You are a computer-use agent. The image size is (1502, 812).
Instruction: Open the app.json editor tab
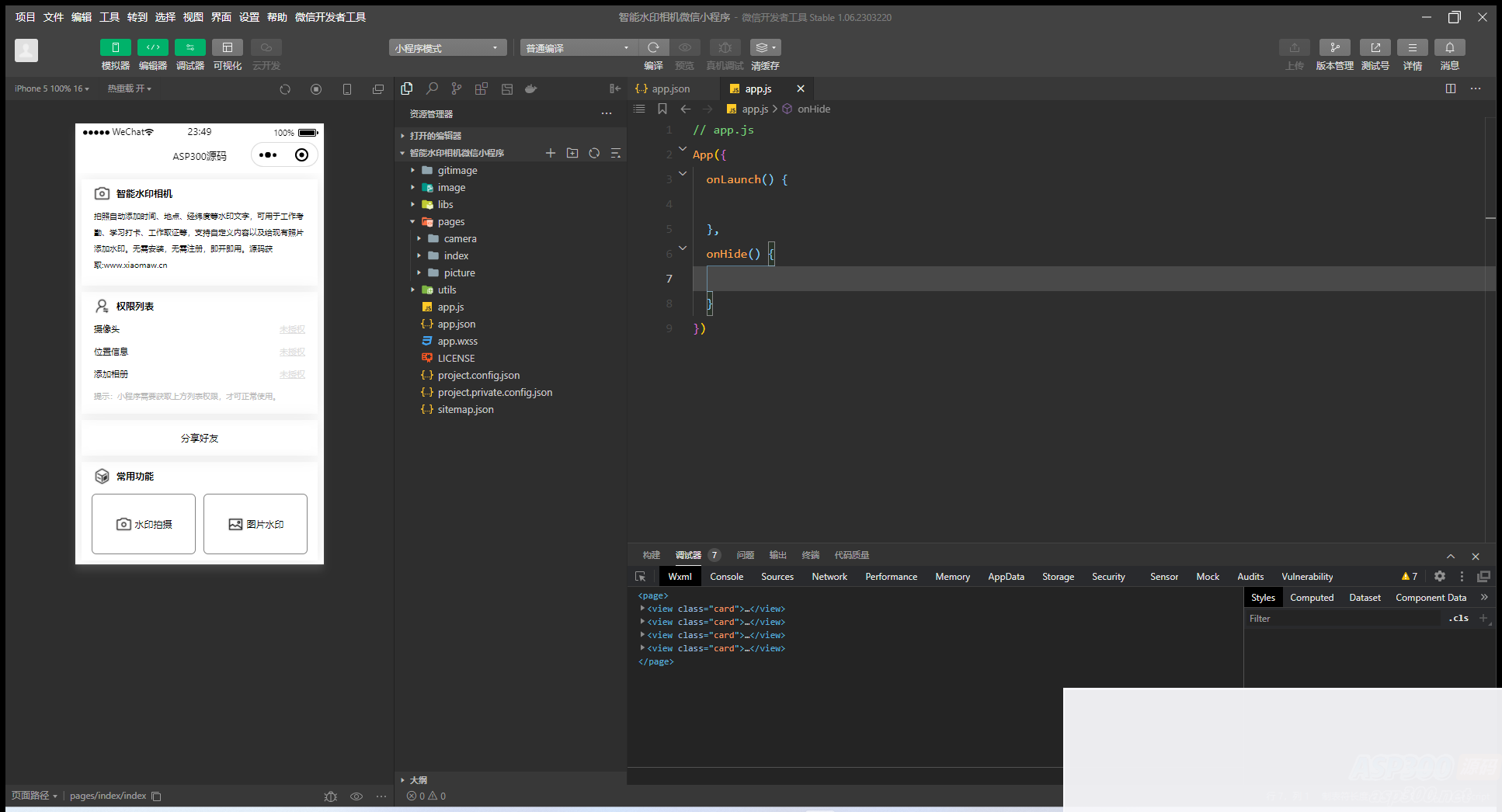[669, 88]
